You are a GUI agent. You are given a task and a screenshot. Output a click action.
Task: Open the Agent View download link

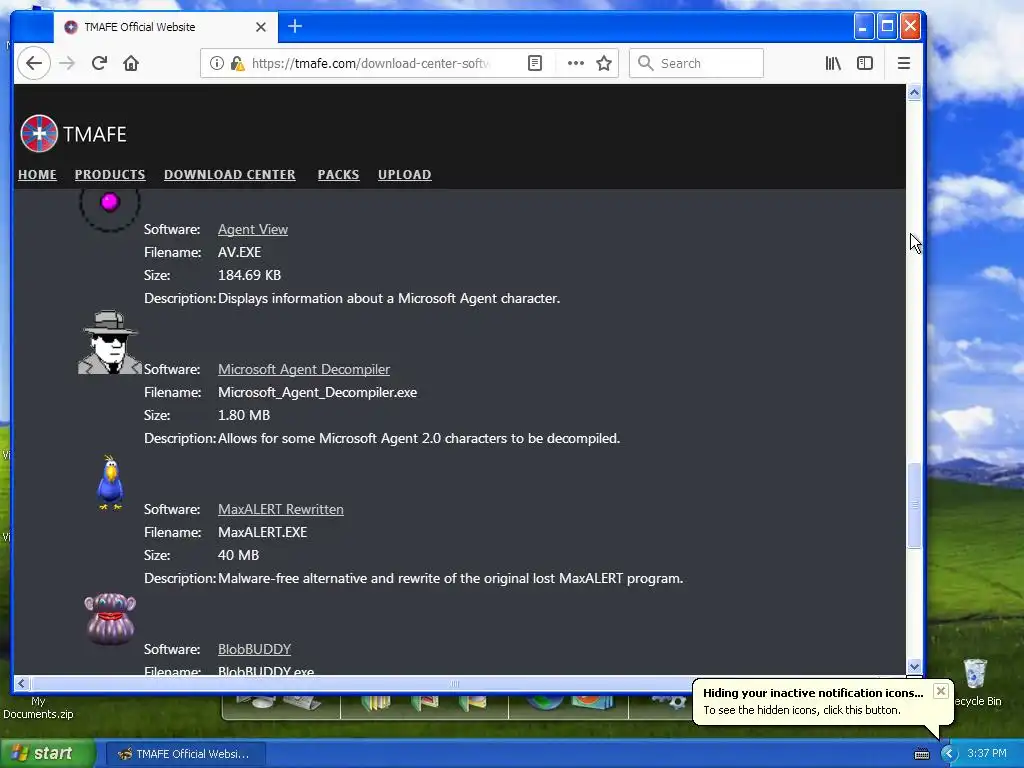pyautogui.click(x=253, y=229)
